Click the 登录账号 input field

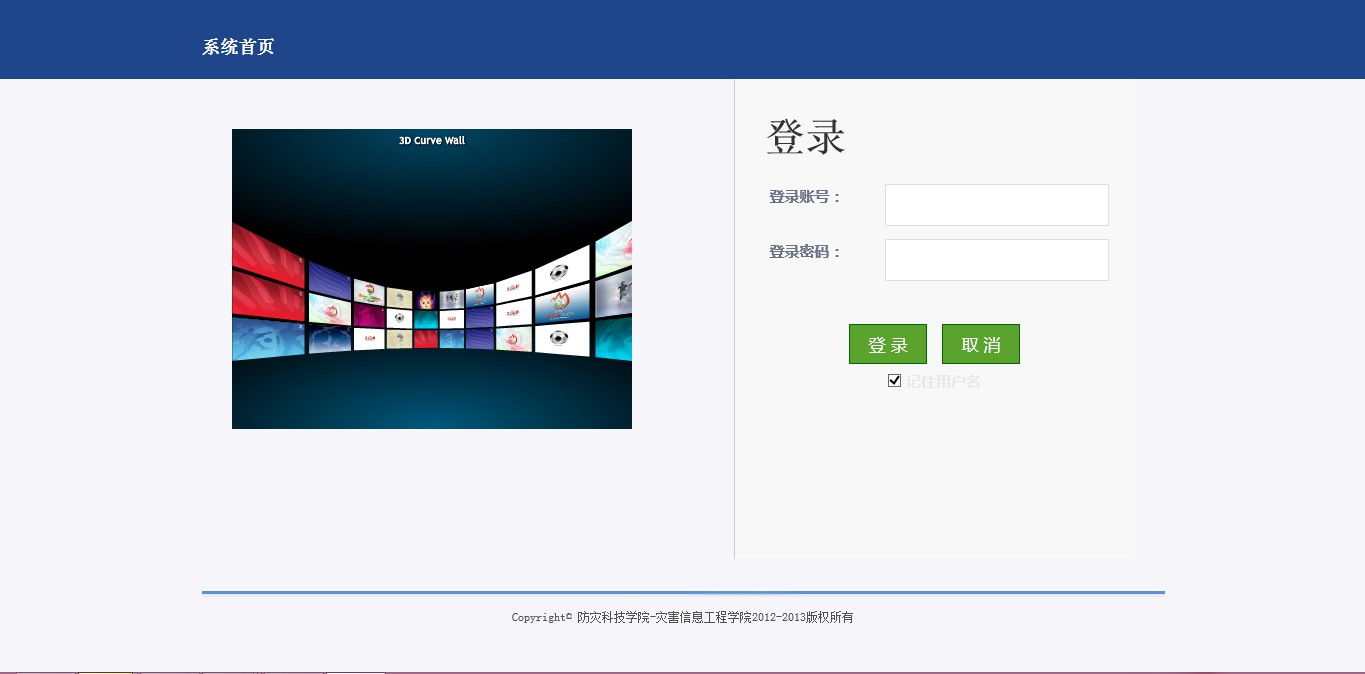[997, 205]
